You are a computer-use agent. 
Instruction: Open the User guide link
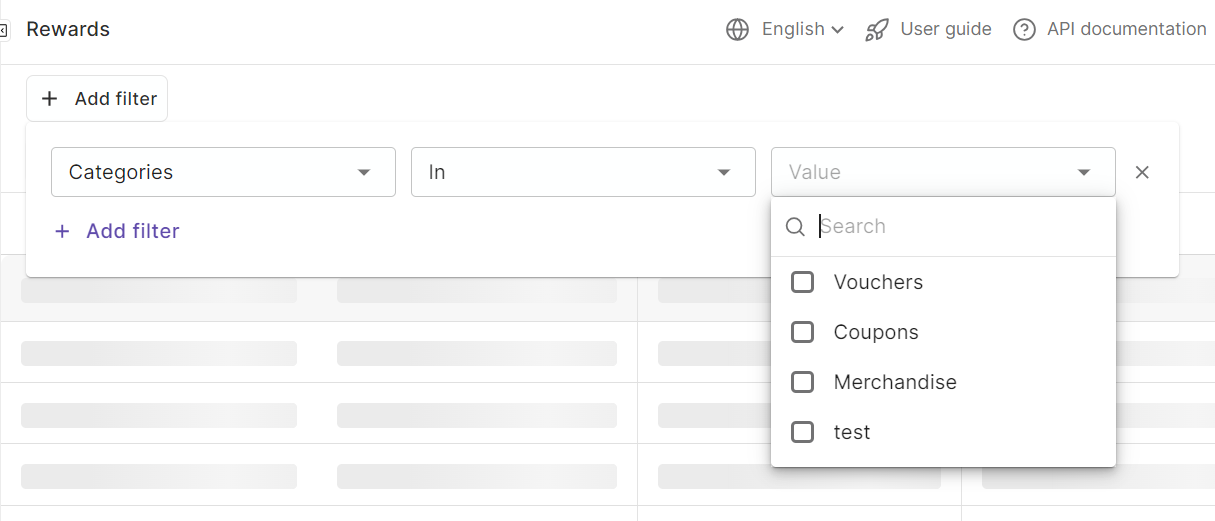945,30
